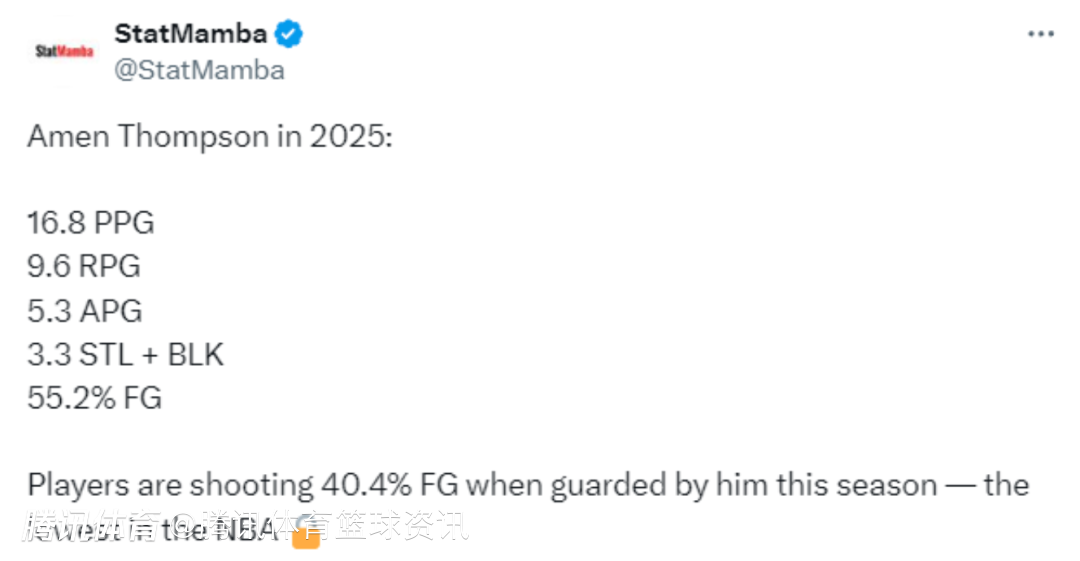Viewport: 1080px width, 561px height.
Task: Open the @StatMamba handle link
Action: click(x=200, y=70)
